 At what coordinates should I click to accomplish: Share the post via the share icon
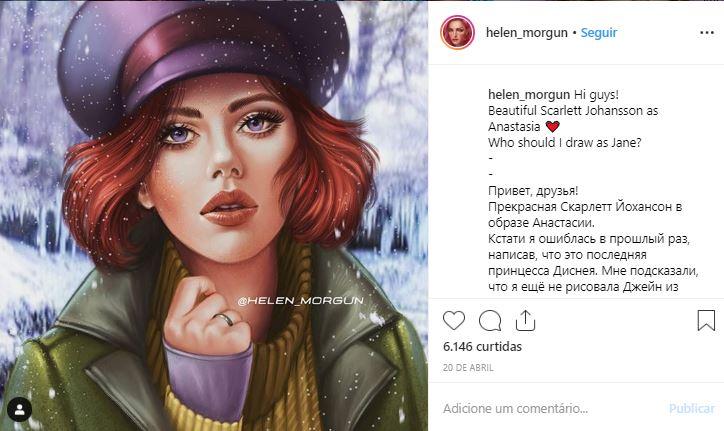pyautogui.click(x=525, y=321)
